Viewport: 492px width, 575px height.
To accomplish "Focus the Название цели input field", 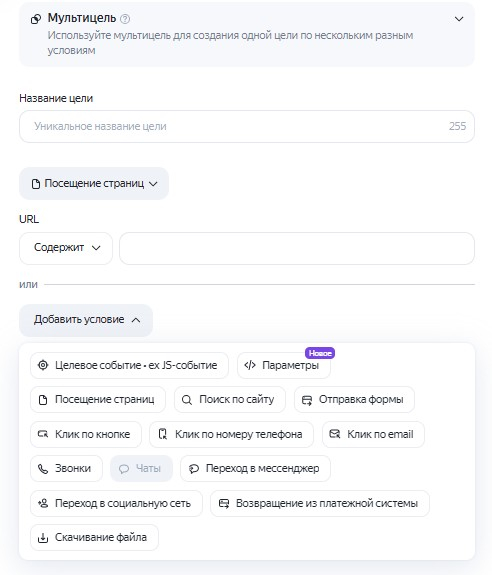I will [247, 127].
